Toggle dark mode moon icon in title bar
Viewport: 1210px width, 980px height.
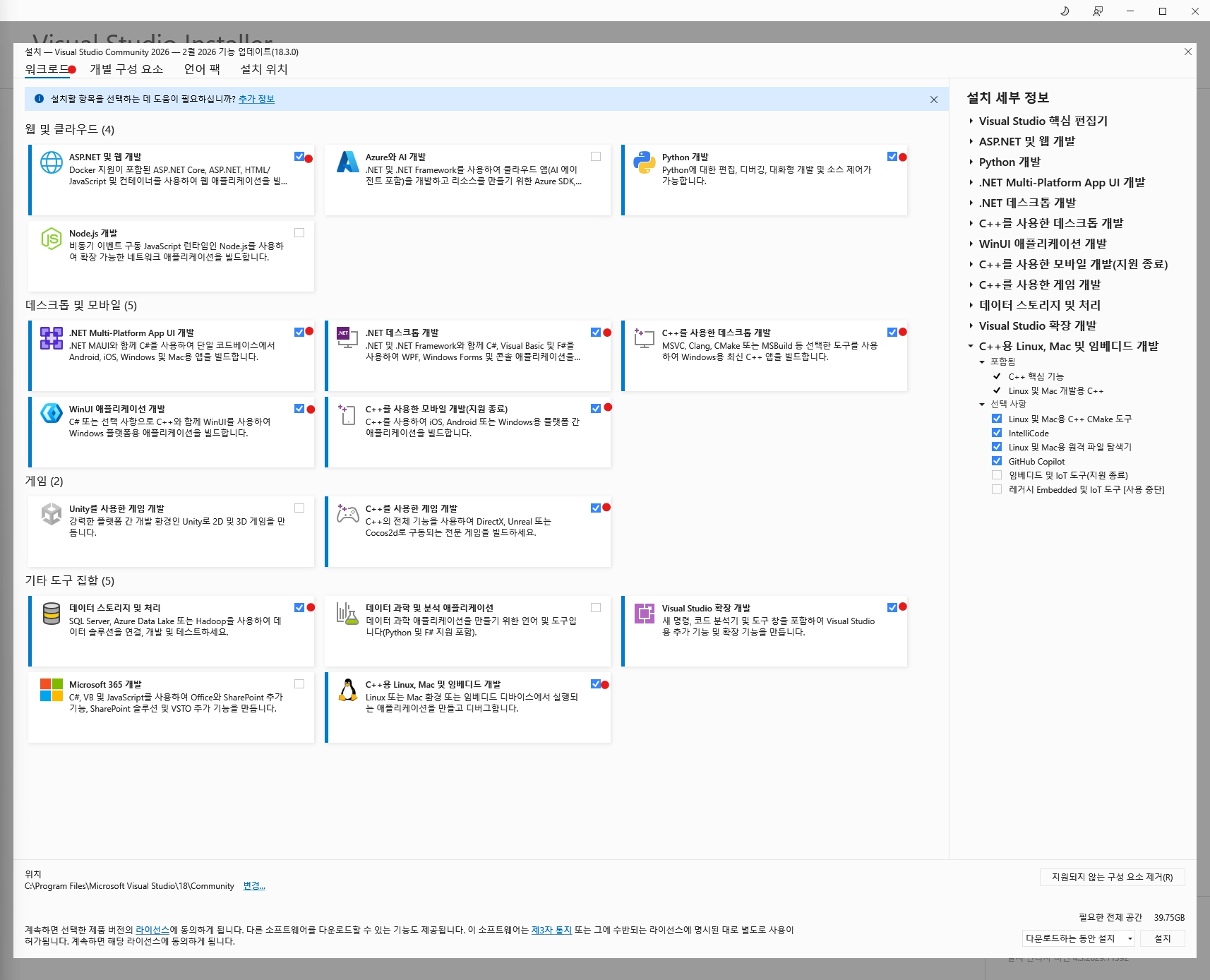click(x=1065, y=11)
